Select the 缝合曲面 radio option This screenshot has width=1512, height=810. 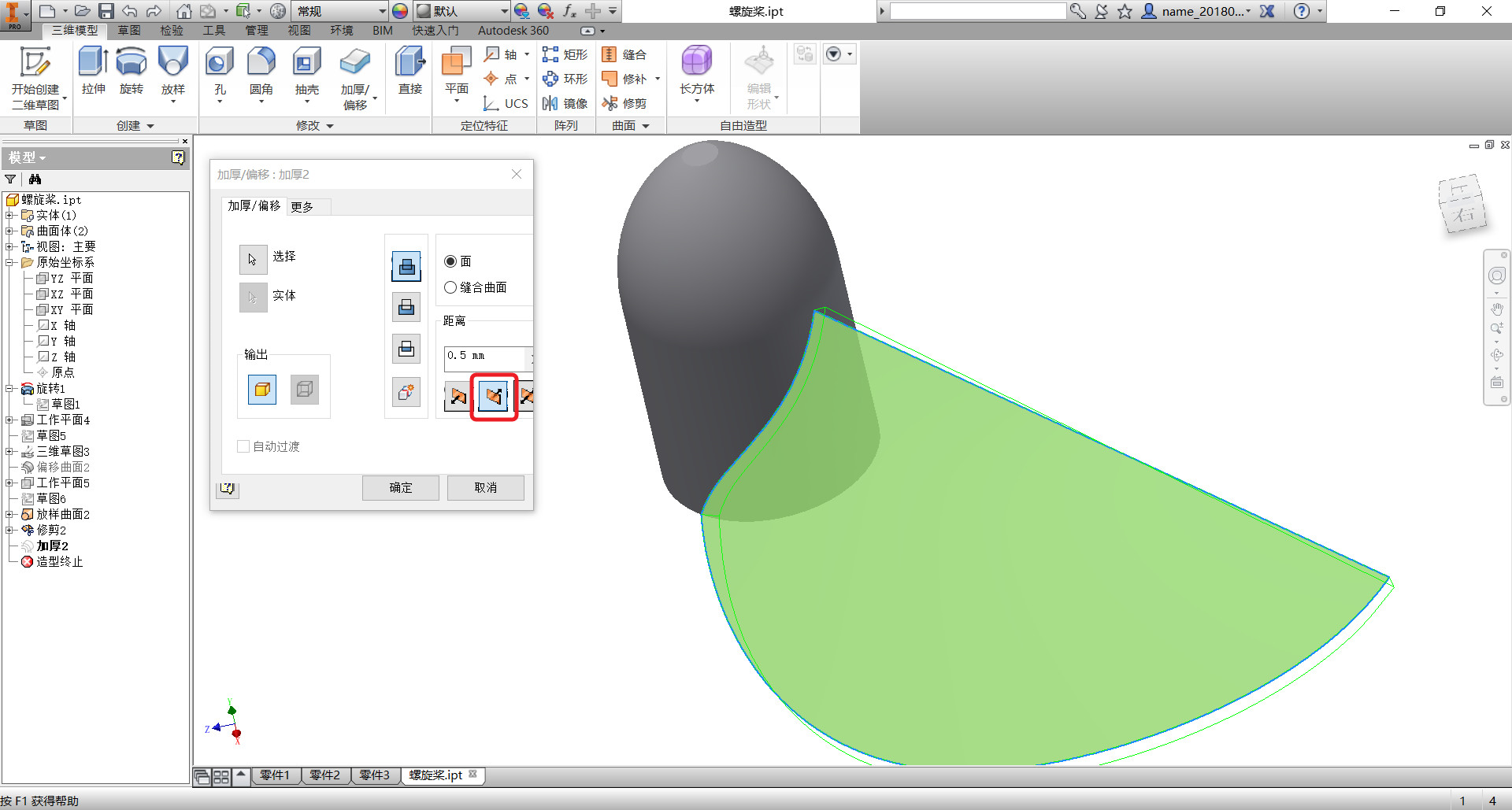[x=476, y=287]
